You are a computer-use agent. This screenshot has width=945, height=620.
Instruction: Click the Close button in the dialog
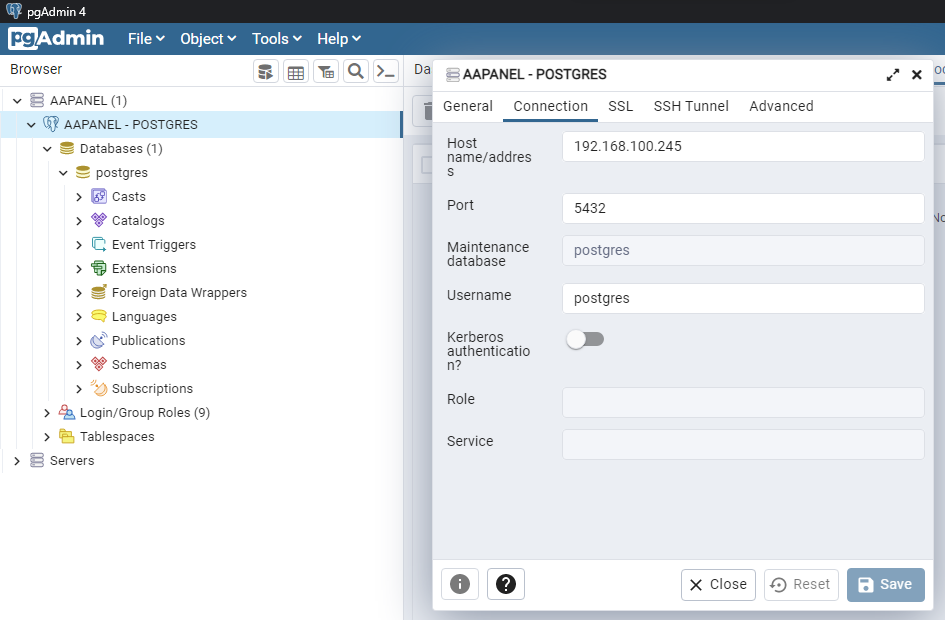click(718, 584)
